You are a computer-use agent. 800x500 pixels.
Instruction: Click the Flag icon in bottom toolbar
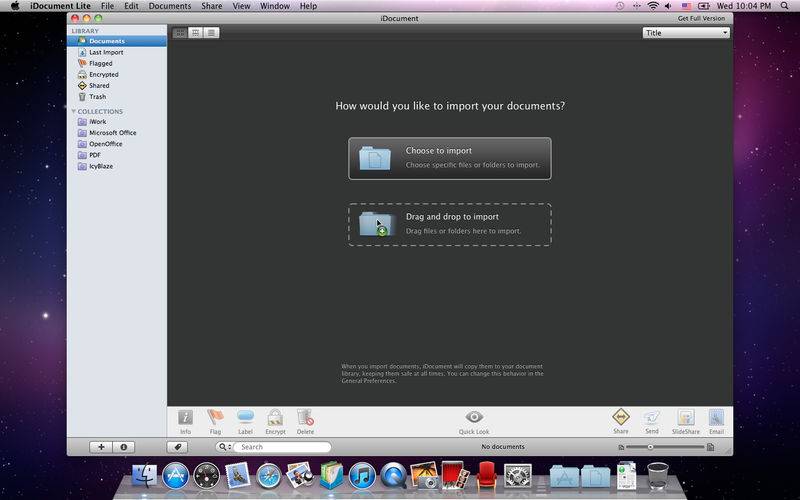[x=215, y=418]
